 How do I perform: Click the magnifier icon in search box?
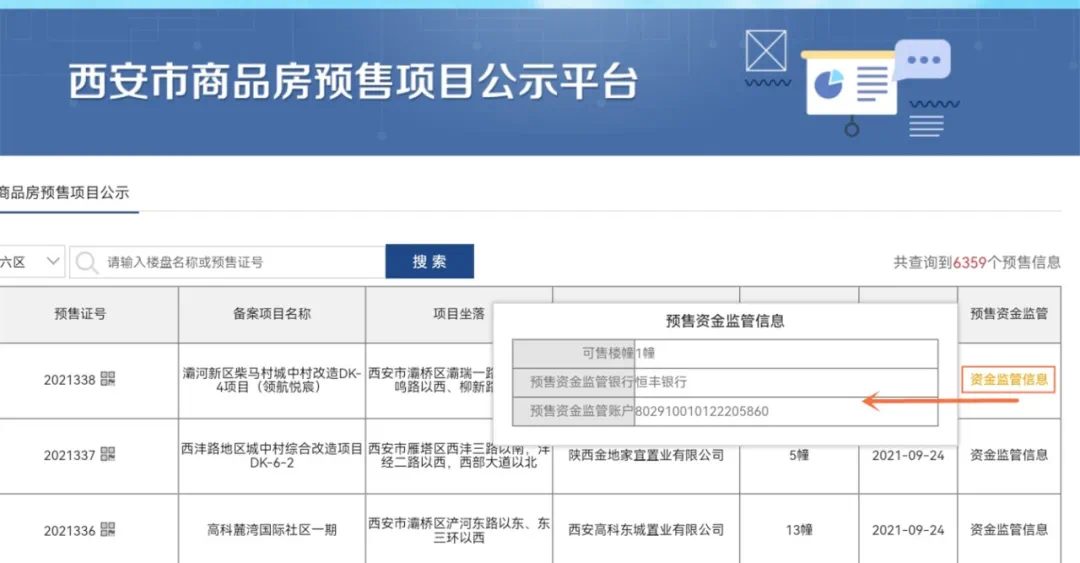click(87, 263)
